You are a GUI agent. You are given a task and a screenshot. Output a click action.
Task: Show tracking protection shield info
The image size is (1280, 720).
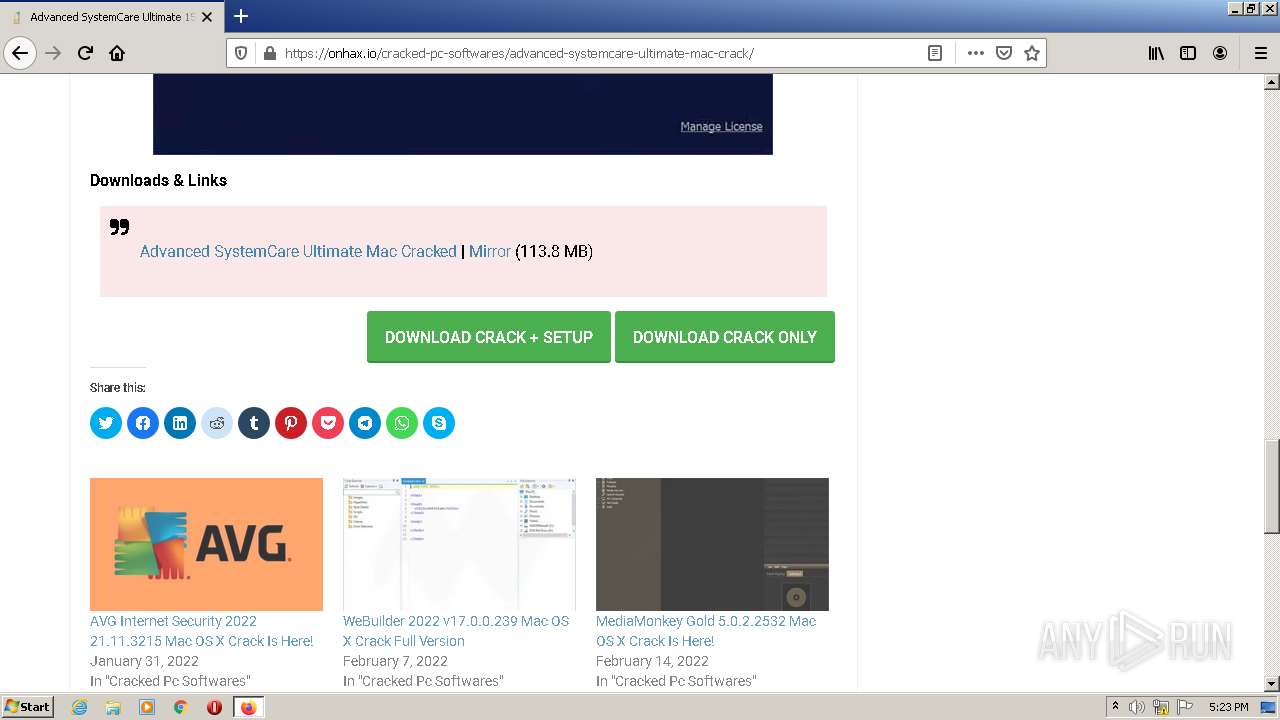pyautogui.click(x=241, y=53)
